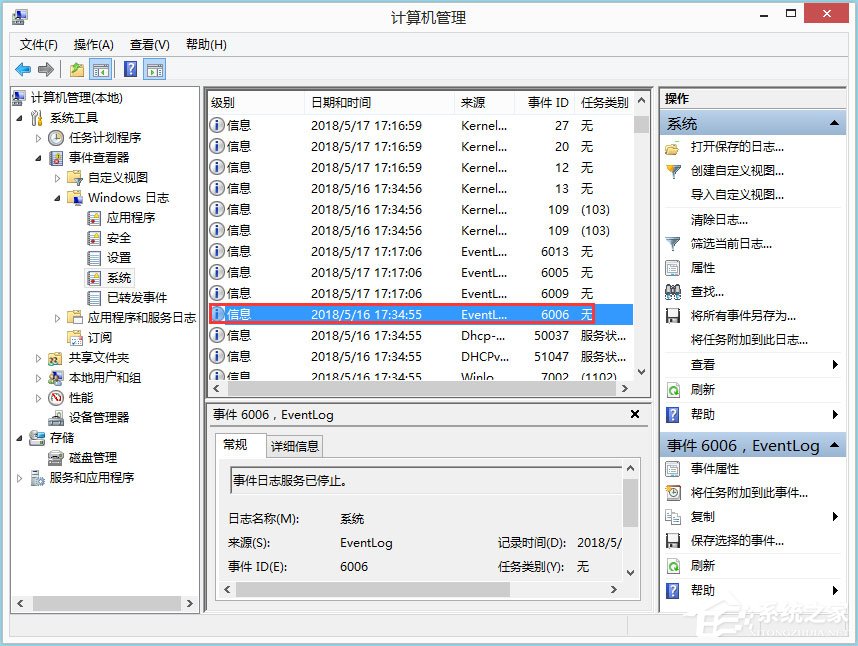The height and width of the screenshot is (646, 858).
Task: Collapse the 系统 actions section
Action: (x=835, y=122)
